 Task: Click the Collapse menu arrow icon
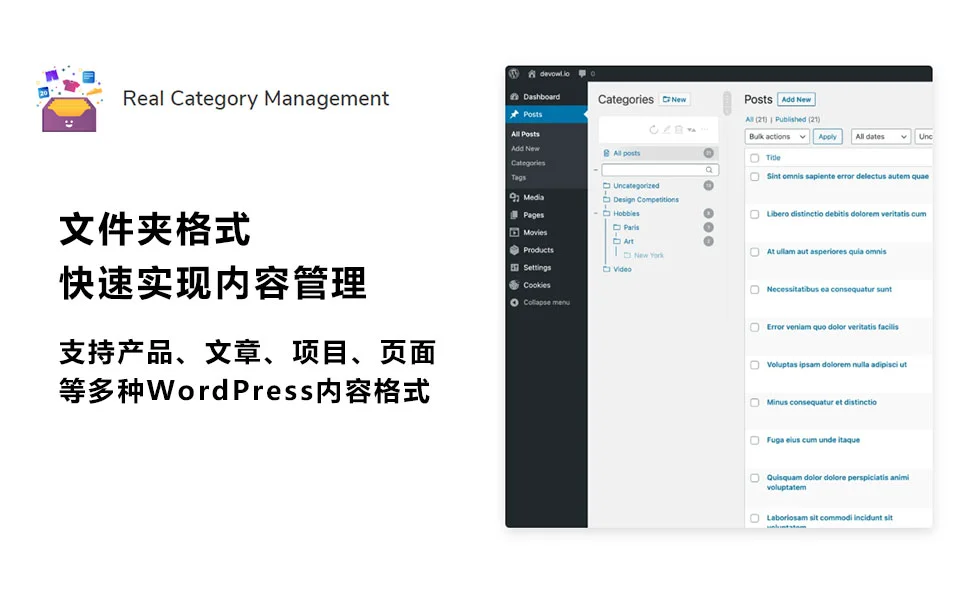click(x=514, y=302)
